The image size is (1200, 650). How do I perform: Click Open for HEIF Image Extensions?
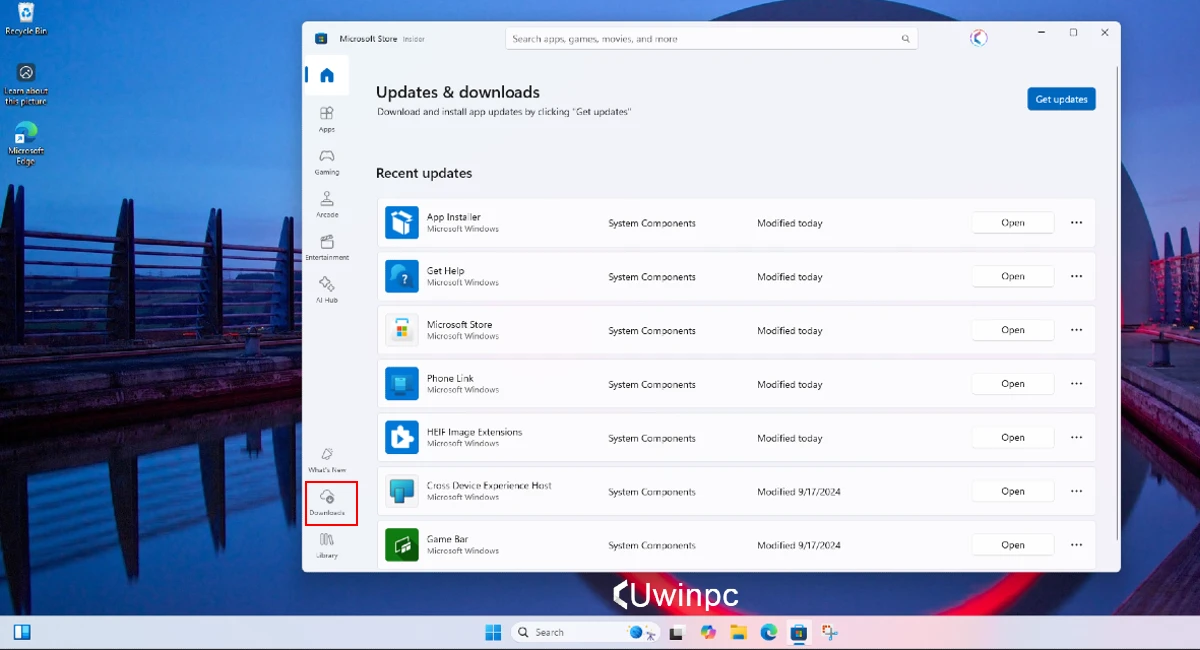coord(1013,437)
